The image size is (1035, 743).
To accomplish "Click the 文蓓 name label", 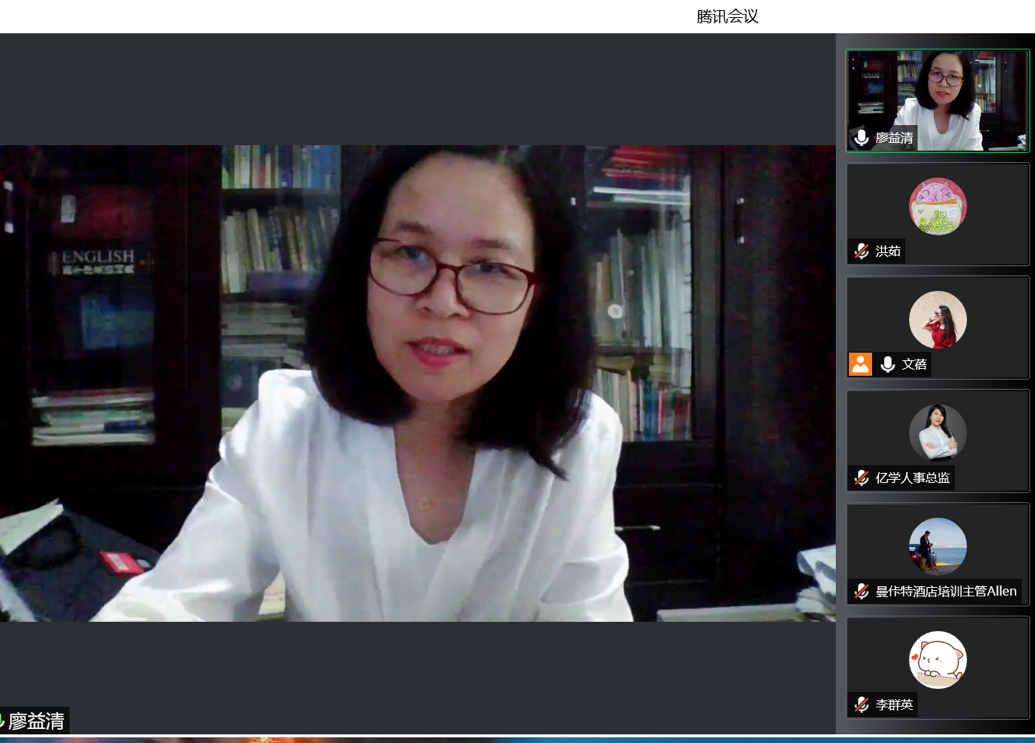I will pos(914,364).
